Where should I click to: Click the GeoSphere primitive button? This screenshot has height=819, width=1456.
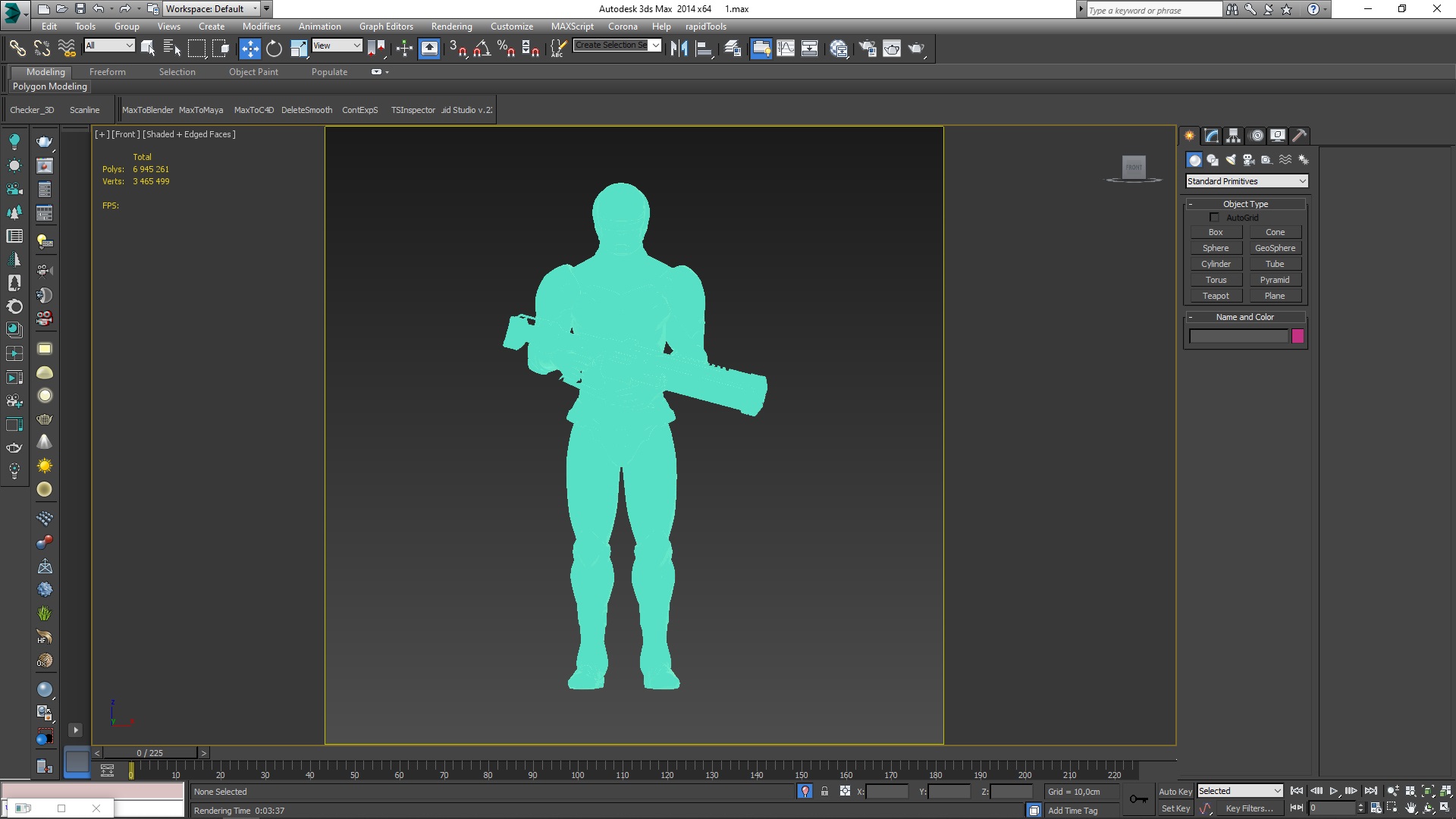pyautogui.click(x=1275, y=248)
